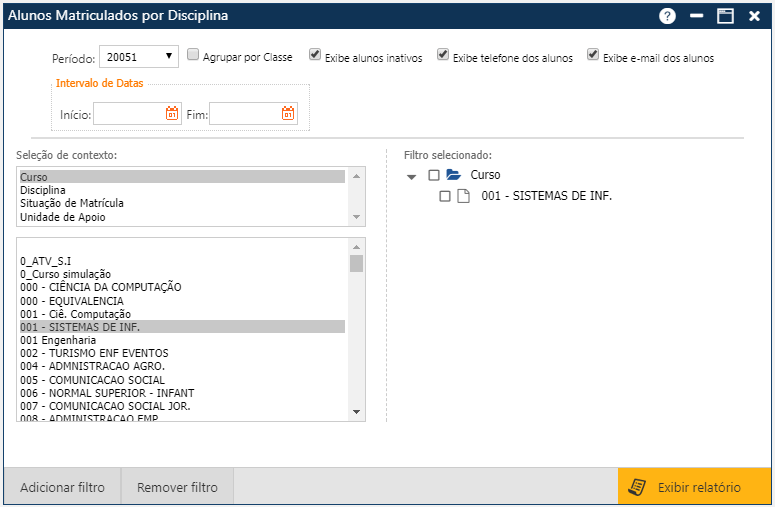
Task: Open the Período dropdown
Action: [x=139, y=57]
